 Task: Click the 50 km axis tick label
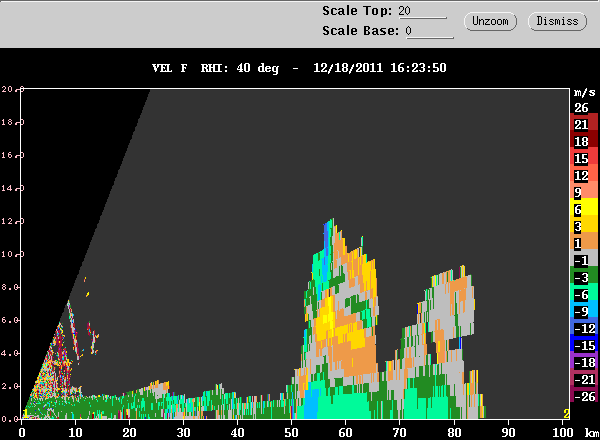[x=291, y=433]
